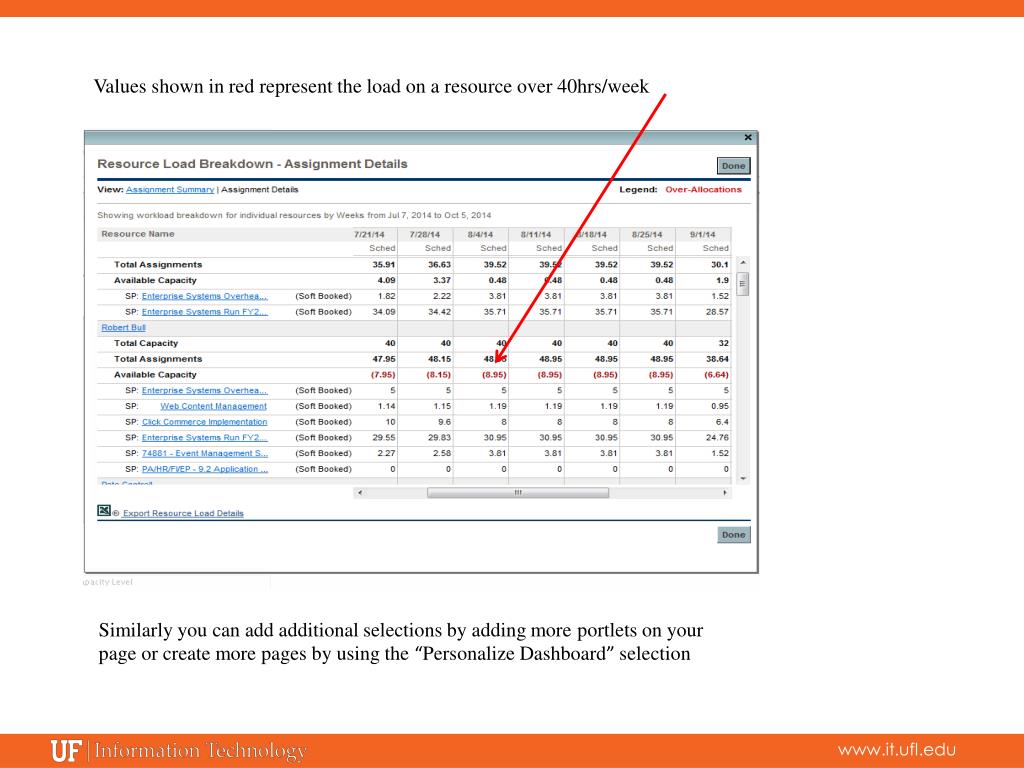Click the 28.57 Enterprise Systems Run value

click(717, 312)
